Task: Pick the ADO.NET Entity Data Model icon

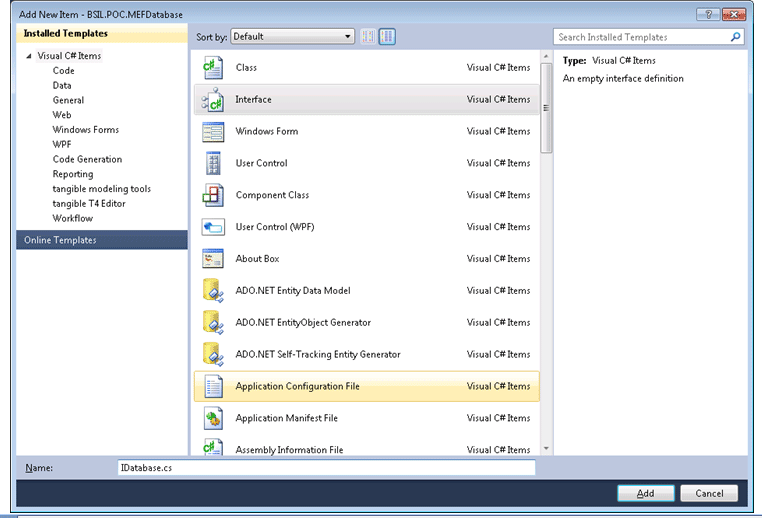Action: click(213, 291)
